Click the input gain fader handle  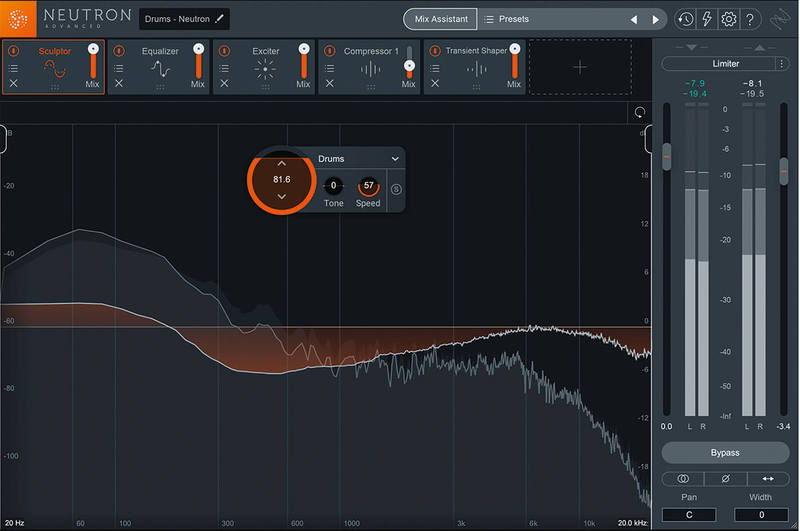pyautogui.click(x=666, y=157)
